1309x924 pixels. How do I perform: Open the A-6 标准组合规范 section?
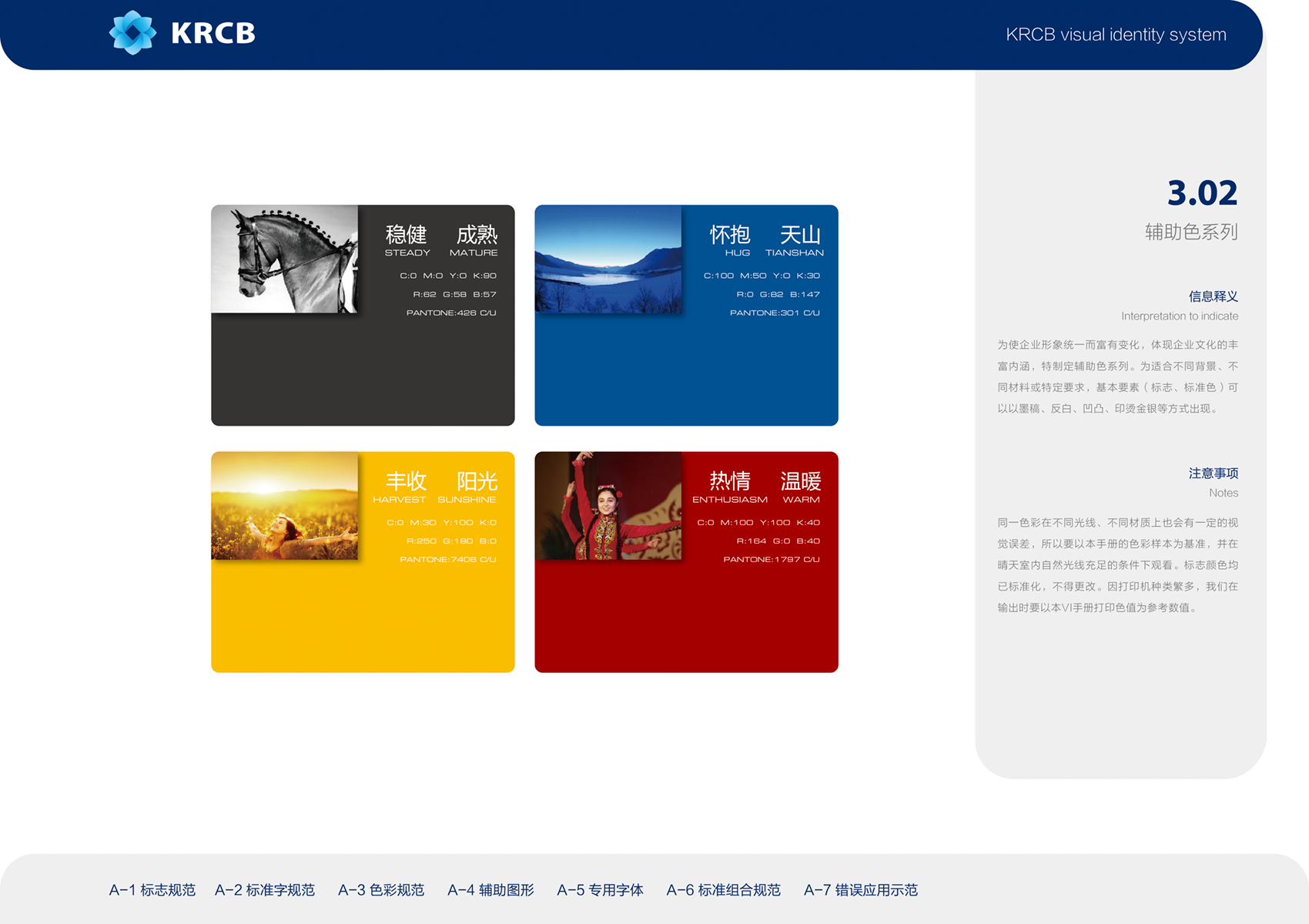click(x=724, y=890)
